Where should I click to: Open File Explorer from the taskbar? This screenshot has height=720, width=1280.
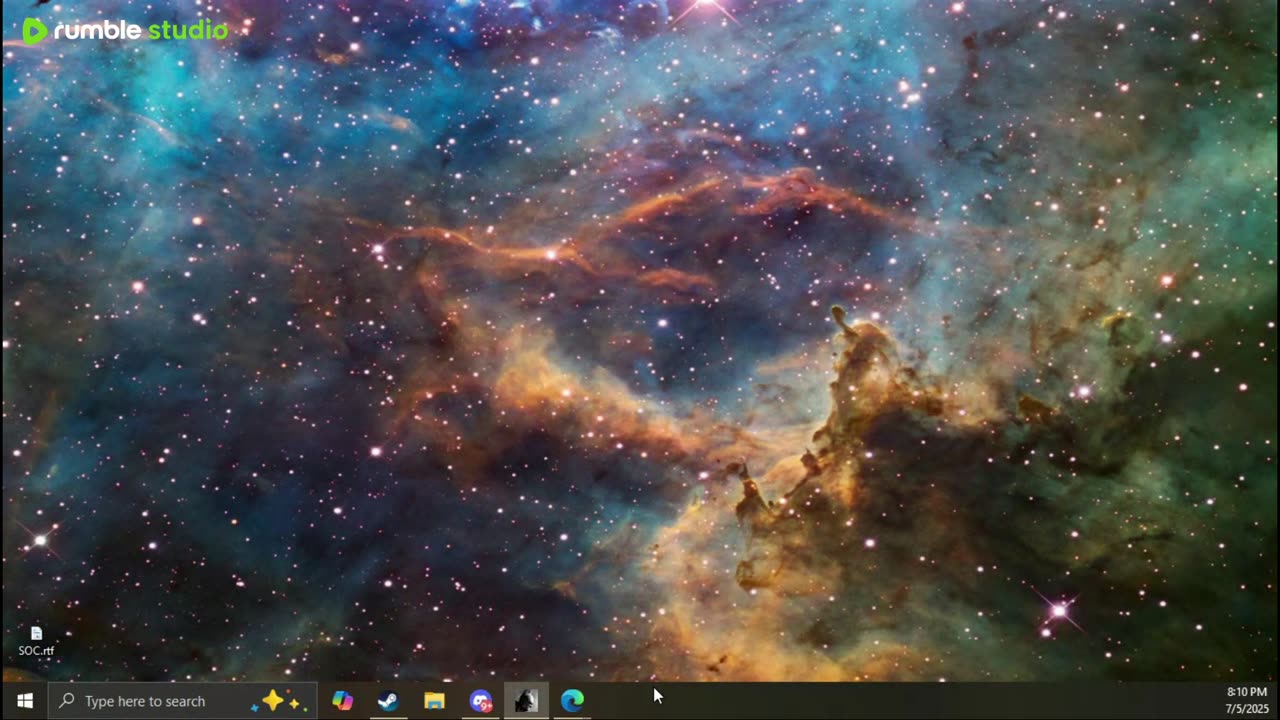click(434, 701)
